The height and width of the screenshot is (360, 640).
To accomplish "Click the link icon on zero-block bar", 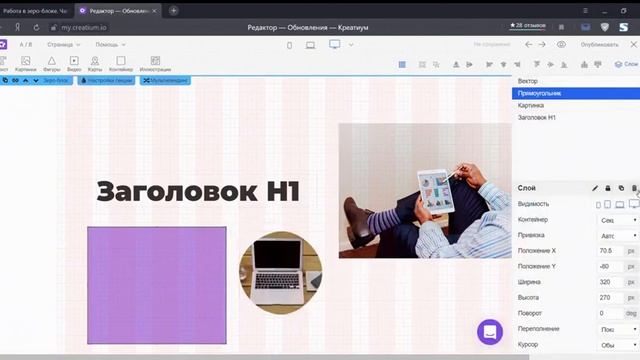I will tap(16, 80).
